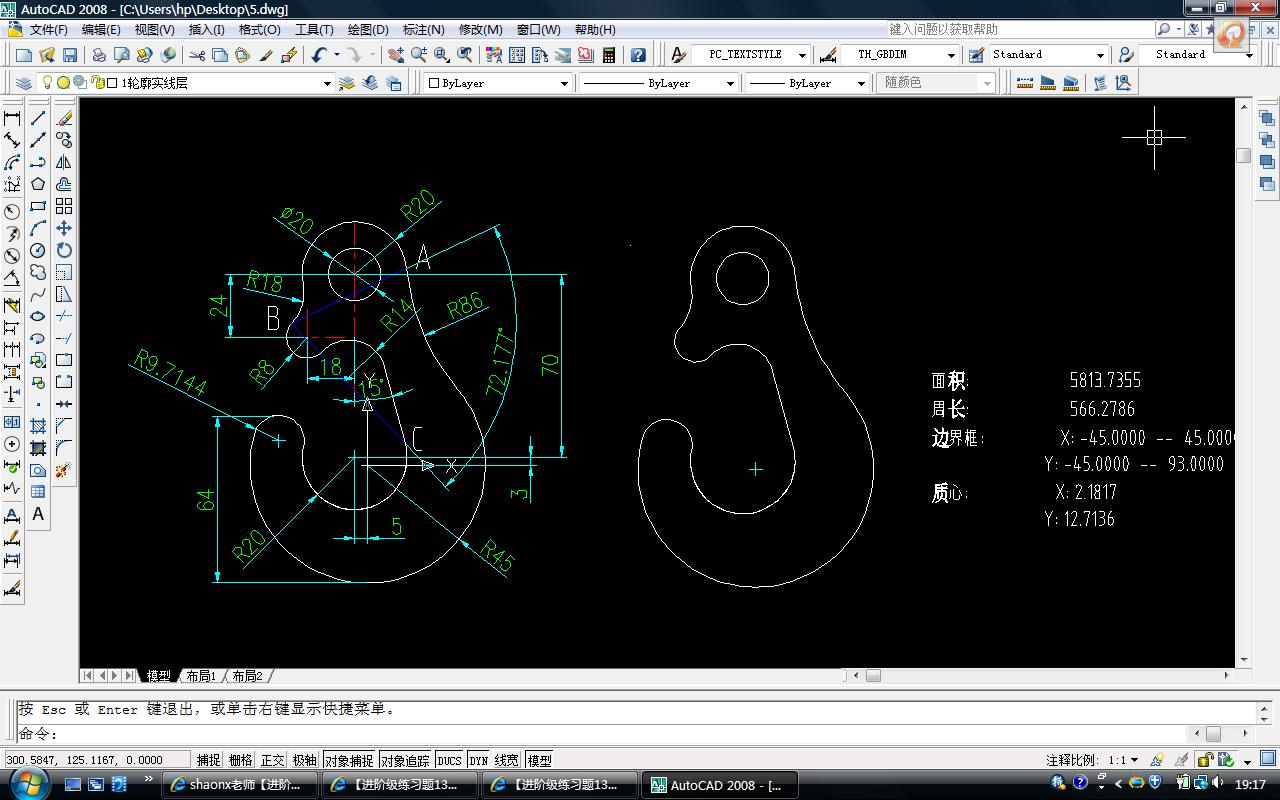Select the Zoom Realtime magnifier icon
The image size is (1280, 800).
[419, 55]
